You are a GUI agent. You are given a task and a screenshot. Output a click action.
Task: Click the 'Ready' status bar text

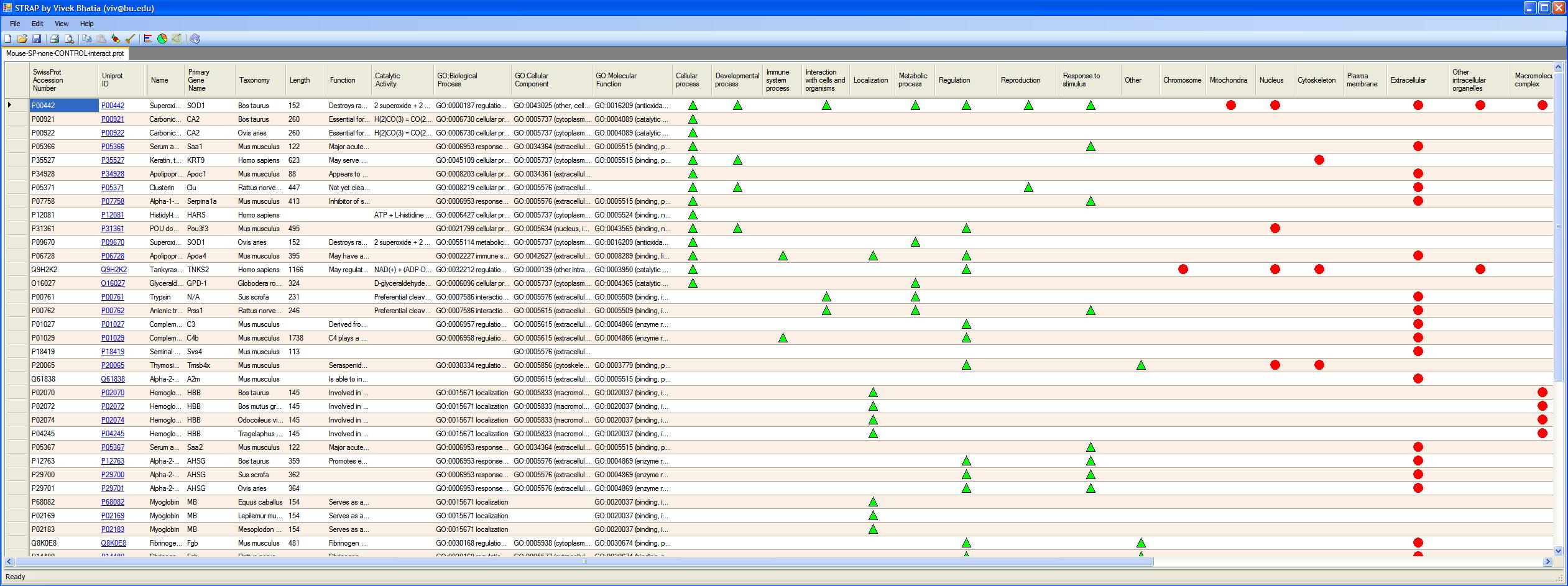click(16, 577)
